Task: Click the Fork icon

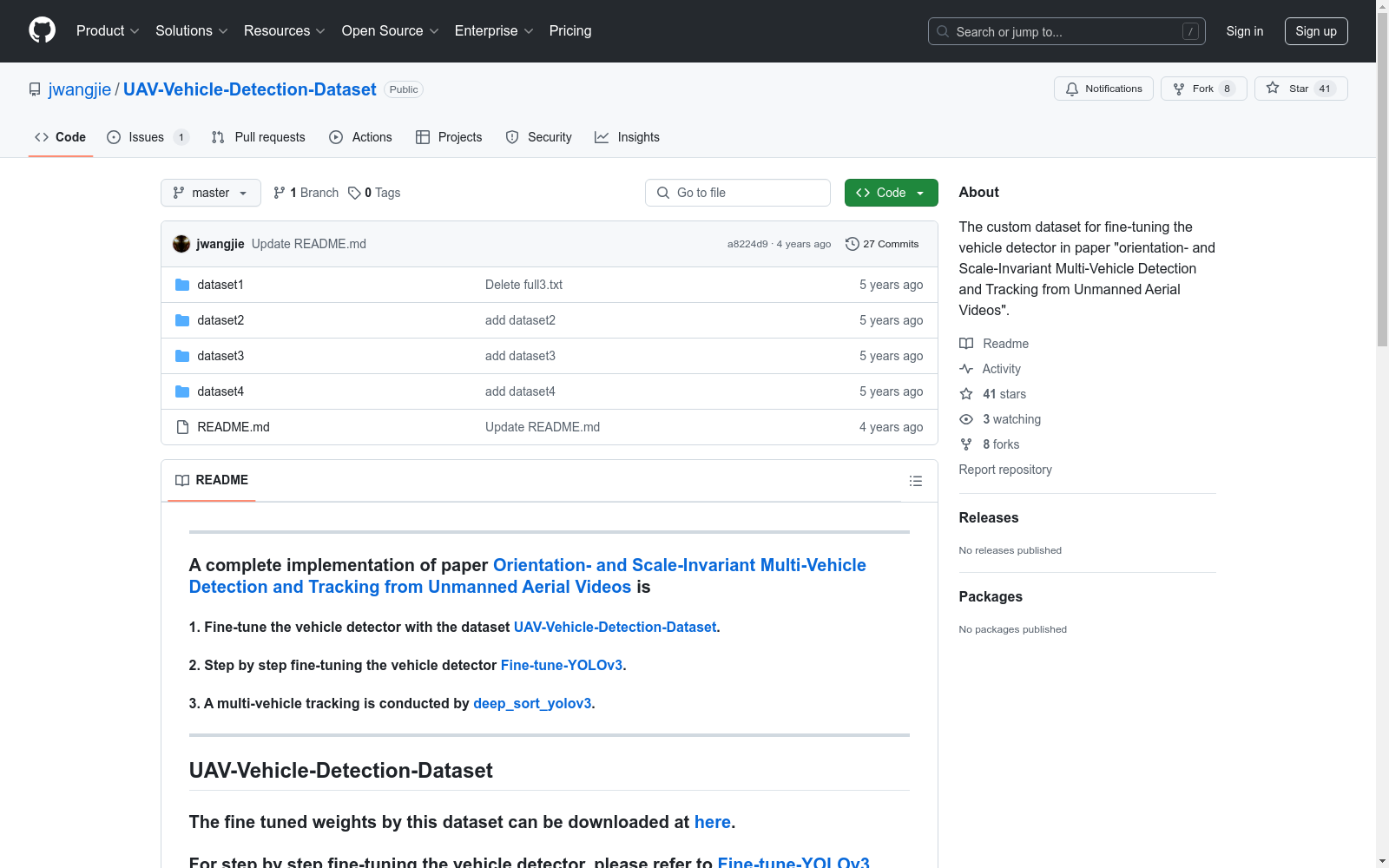Action: 1179,89
